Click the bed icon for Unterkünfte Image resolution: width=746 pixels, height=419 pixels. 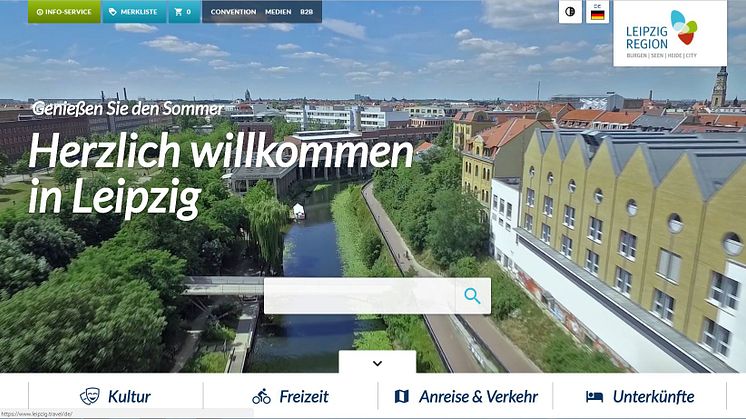(x=594, y=396)
